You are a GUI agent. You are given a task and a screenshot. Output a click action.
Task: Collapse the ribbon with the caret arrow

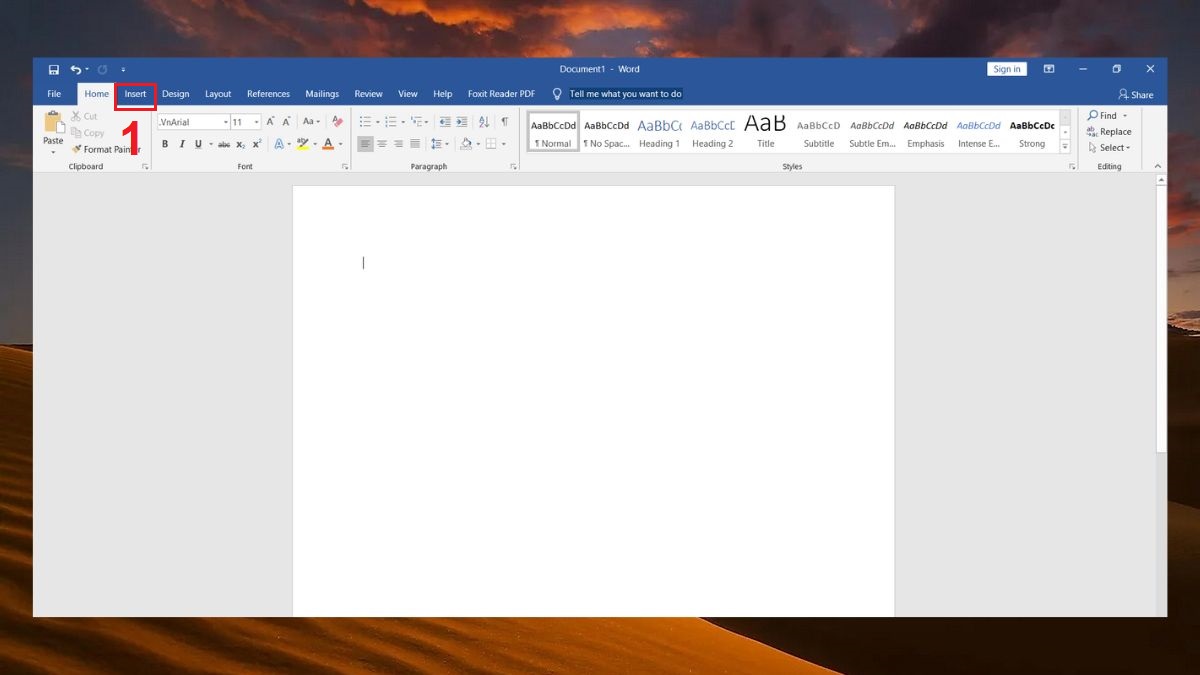(x=1158, y=167)
